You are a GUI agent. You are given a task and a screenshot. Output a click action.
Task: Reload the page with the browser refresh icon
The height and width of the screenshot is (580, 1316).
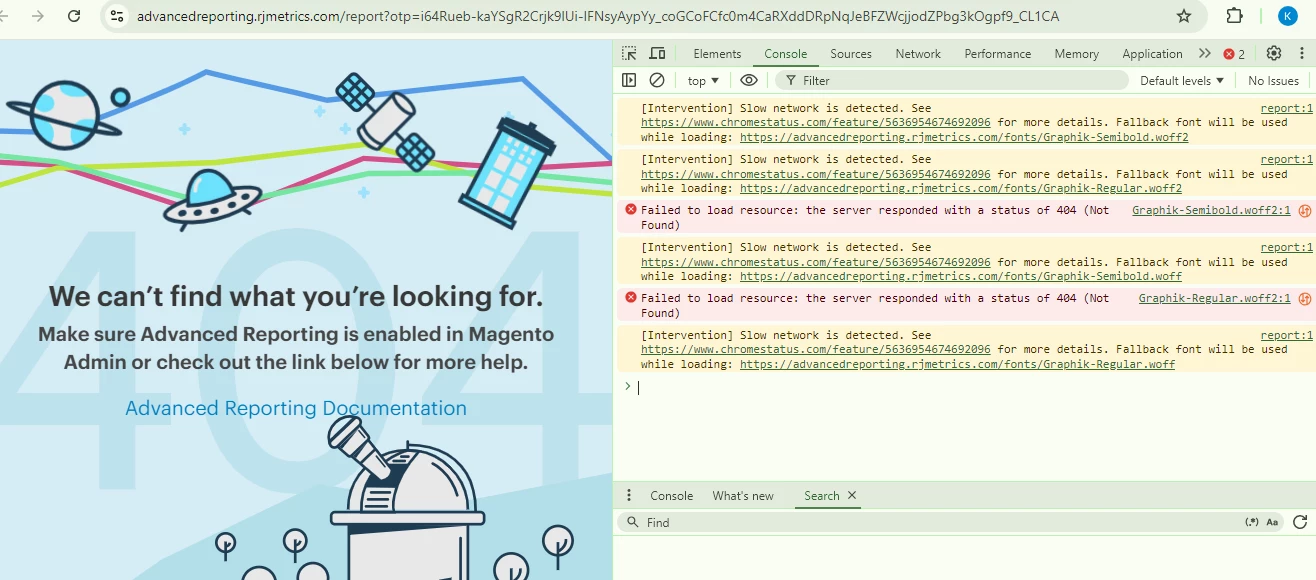pos(74,16)
